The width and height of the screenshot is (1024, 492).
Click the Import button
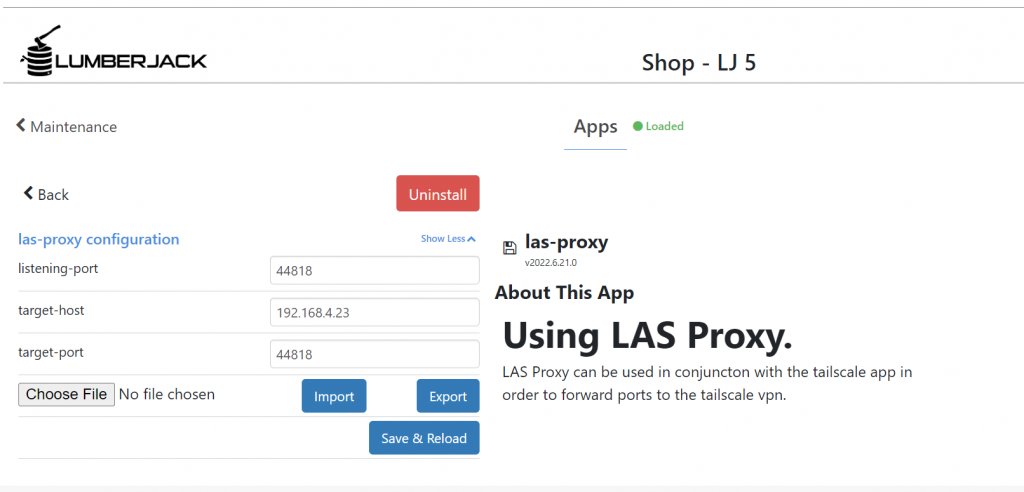coord(334,396)
